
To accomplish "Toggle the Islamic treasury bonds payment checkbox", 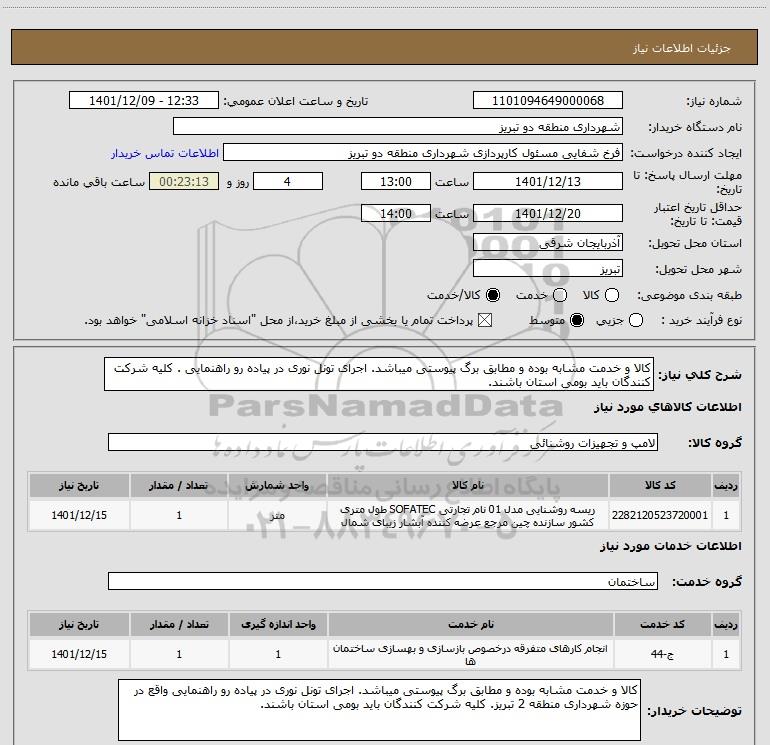I will point(485,320).
